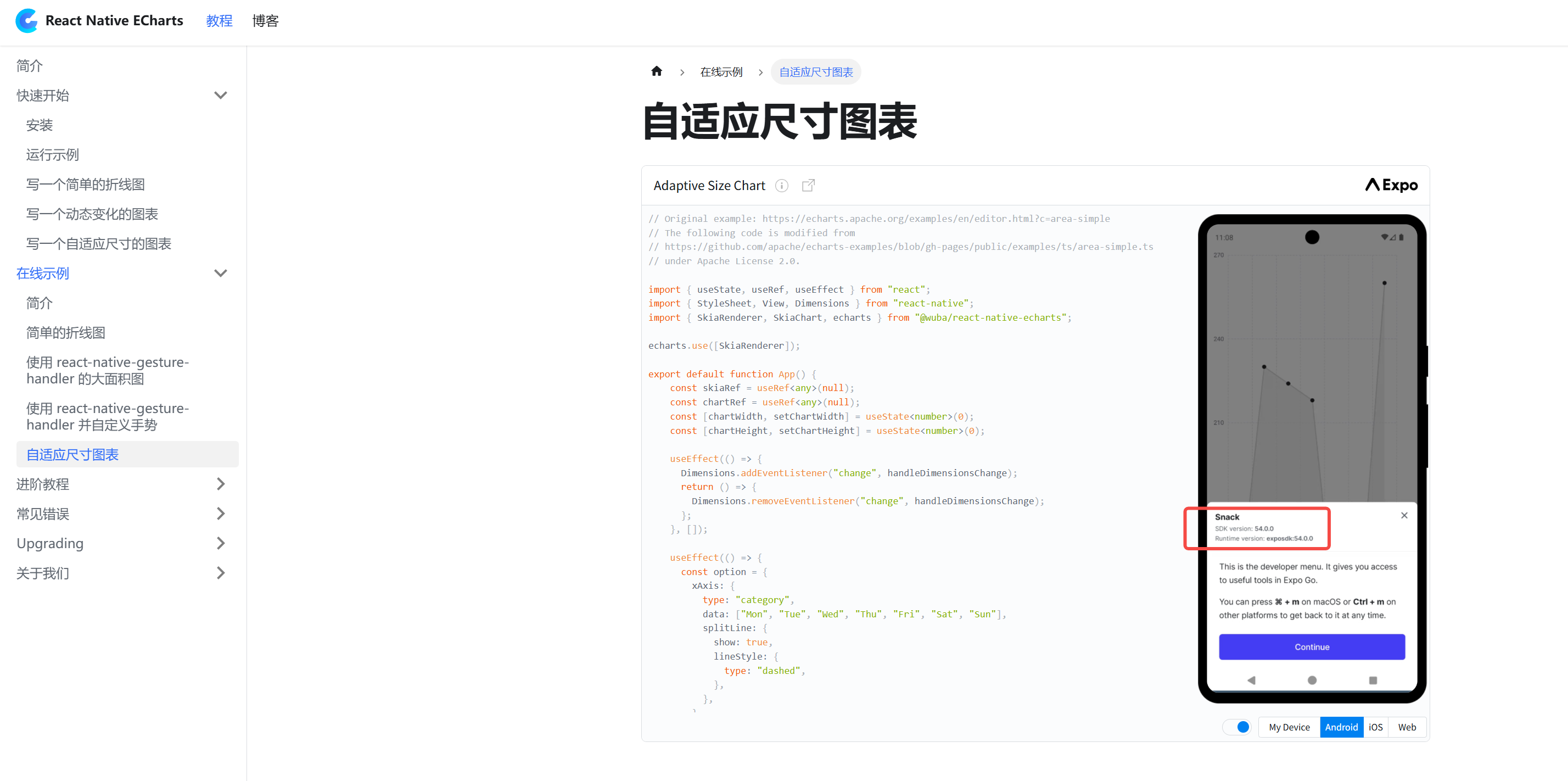This screenshot has width=1568, height=781.
Task: Click the Snack heading in developer menu
Action: click(x=1227, y=517)
